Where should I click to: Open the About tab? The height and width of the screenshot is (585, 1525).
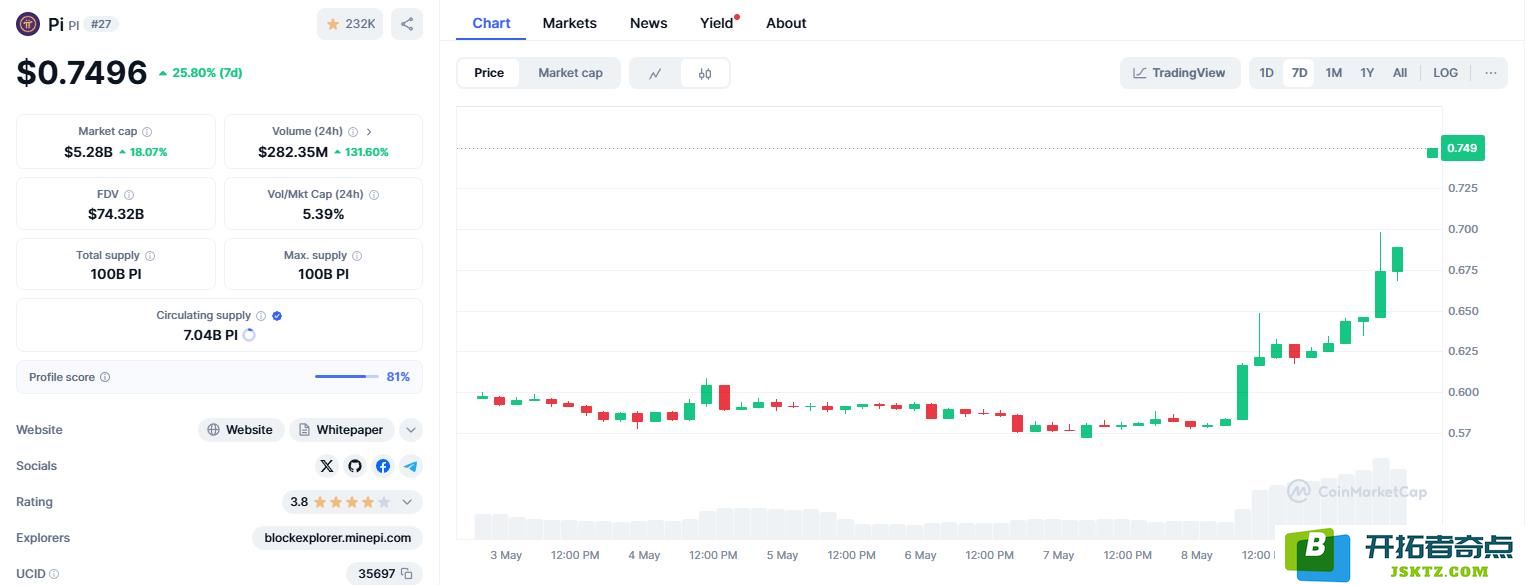click(786, 23)
